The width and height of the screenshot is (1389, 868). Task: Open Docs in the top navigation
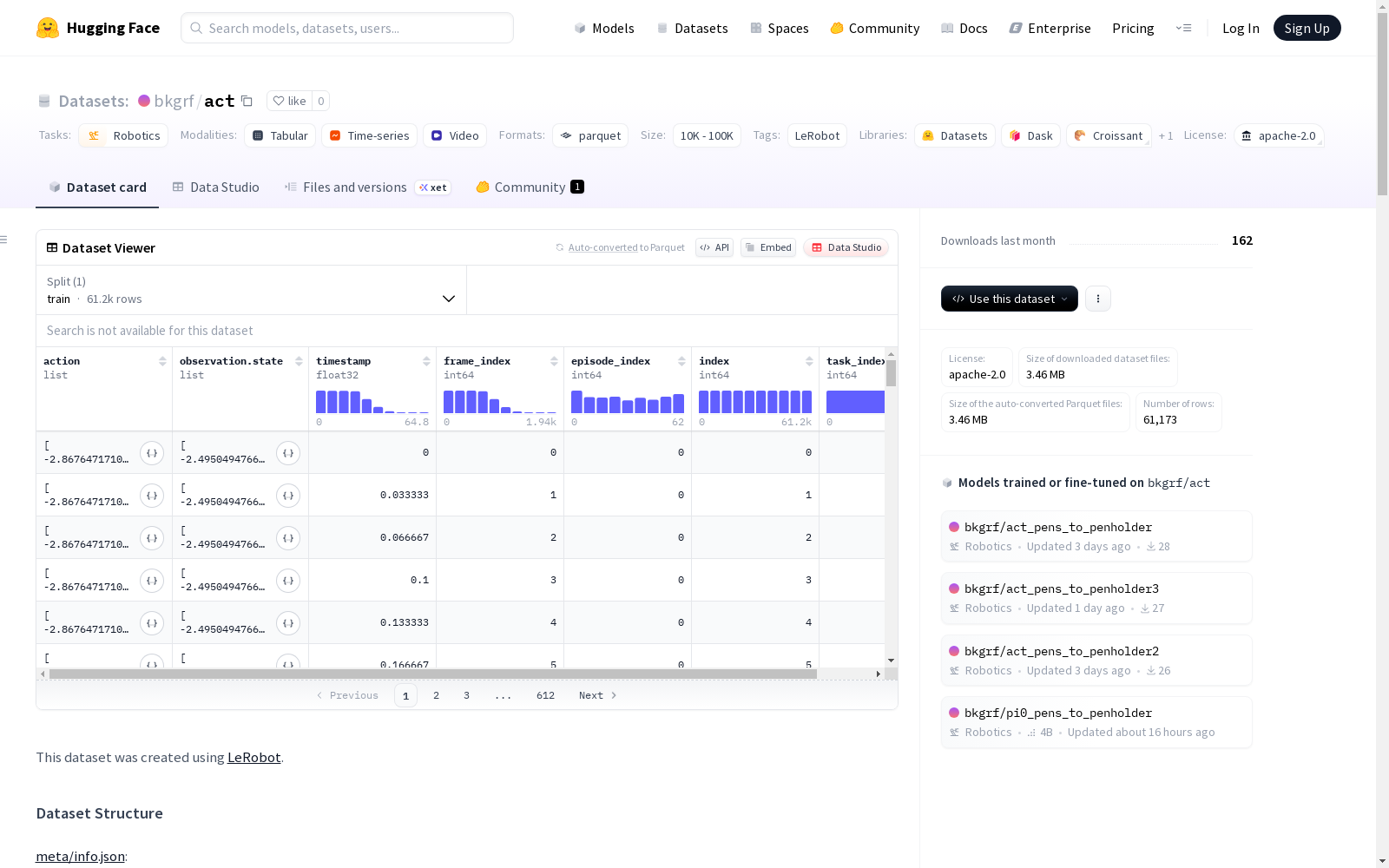[x=964, y=28]
